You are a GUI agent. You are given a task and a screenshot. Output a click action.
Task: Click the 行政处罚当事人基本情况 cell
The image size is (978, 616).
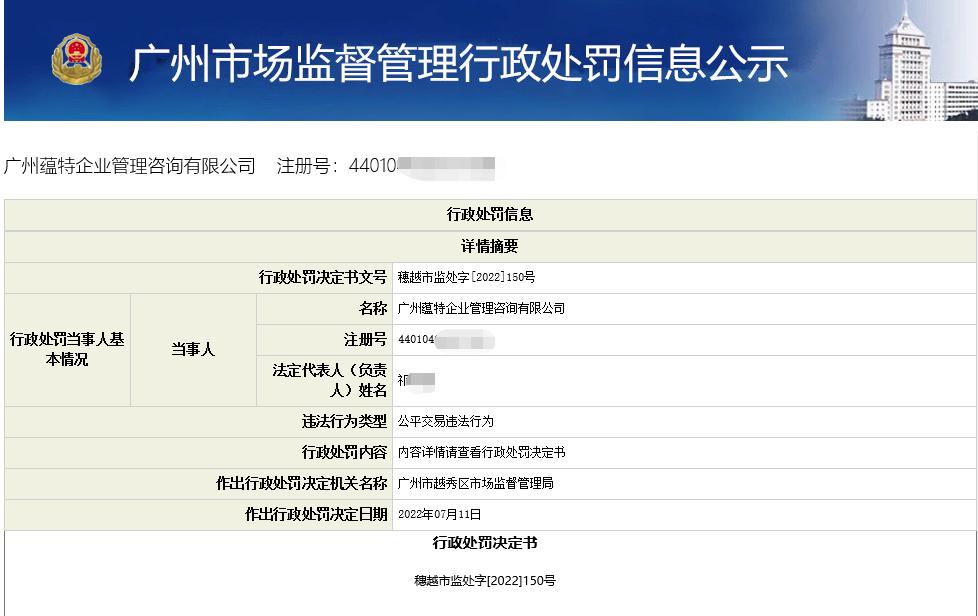tap(67, 349)
